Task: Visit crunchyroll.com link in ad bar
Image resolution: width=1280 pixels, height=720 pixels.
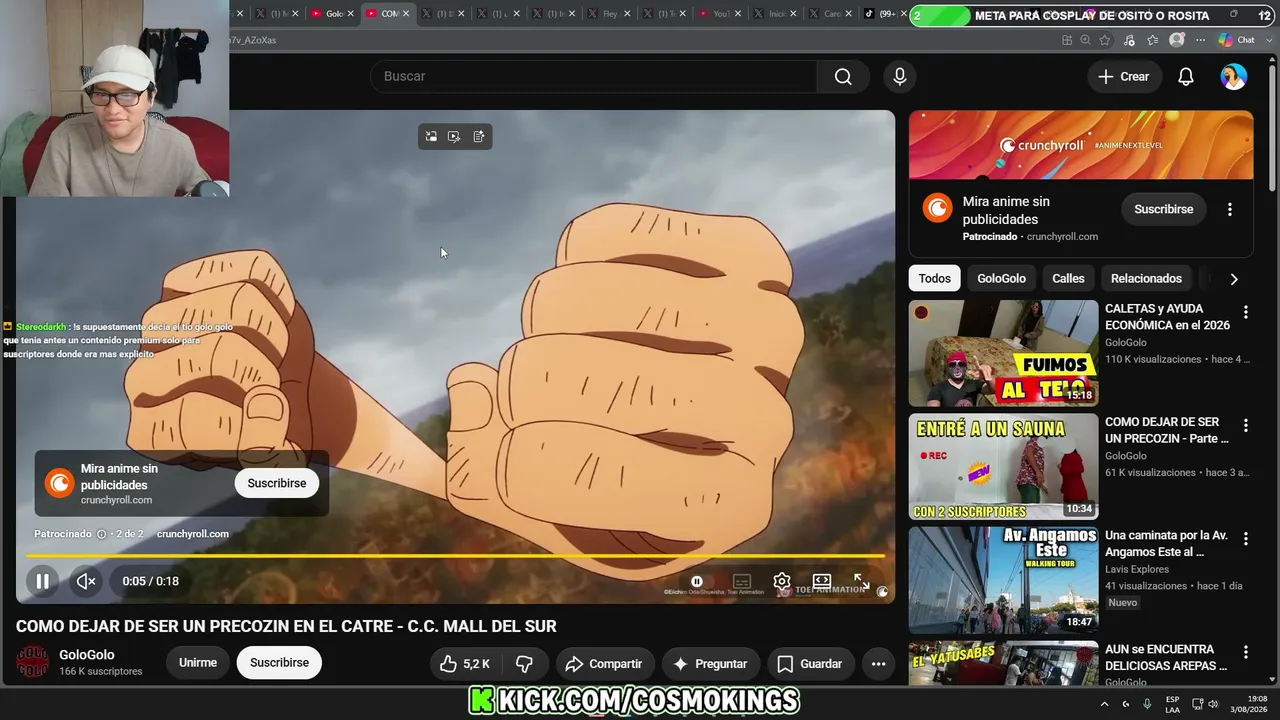Action: [193, 534]
